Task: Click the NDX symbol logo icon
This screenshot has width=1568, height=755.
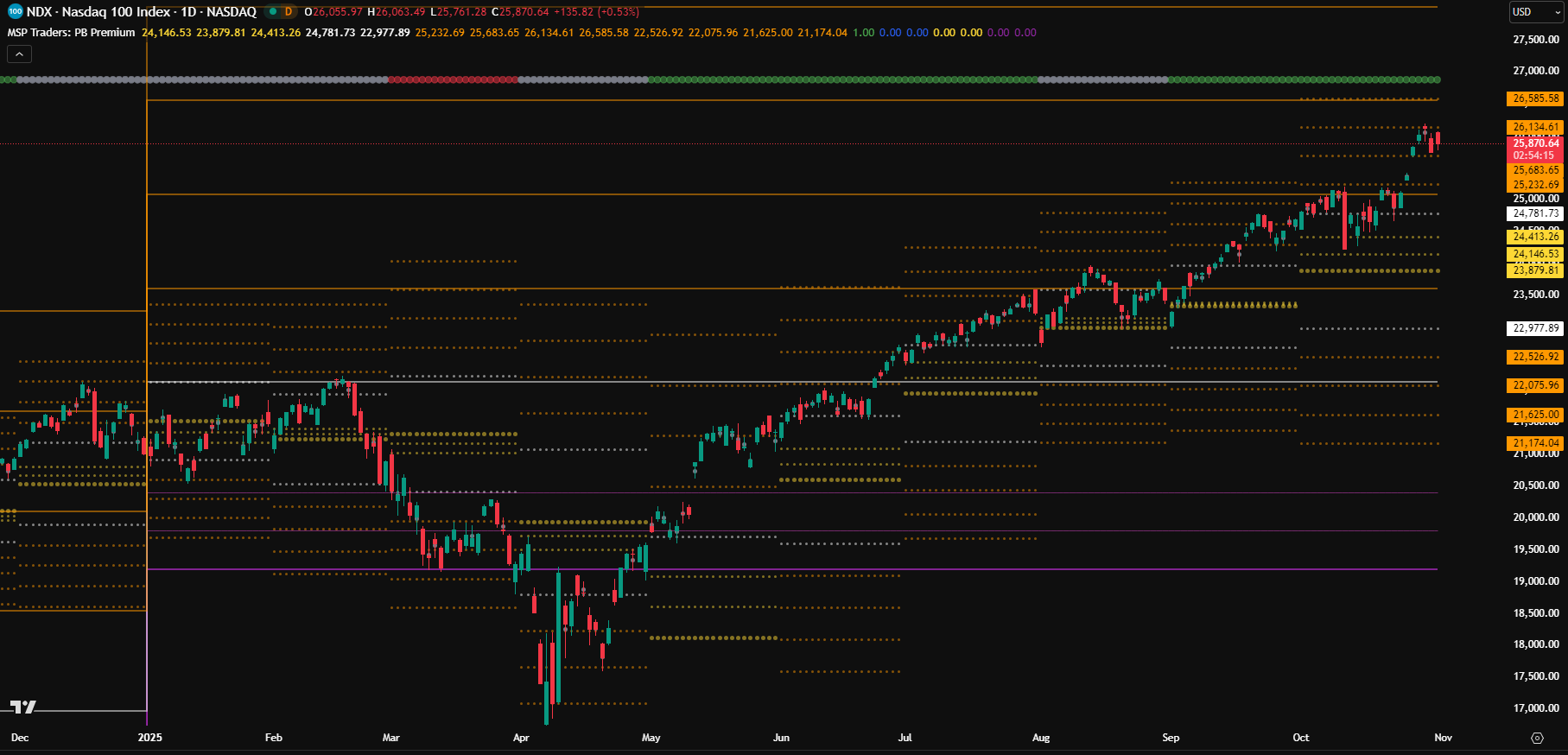Action: pos(15,12)
